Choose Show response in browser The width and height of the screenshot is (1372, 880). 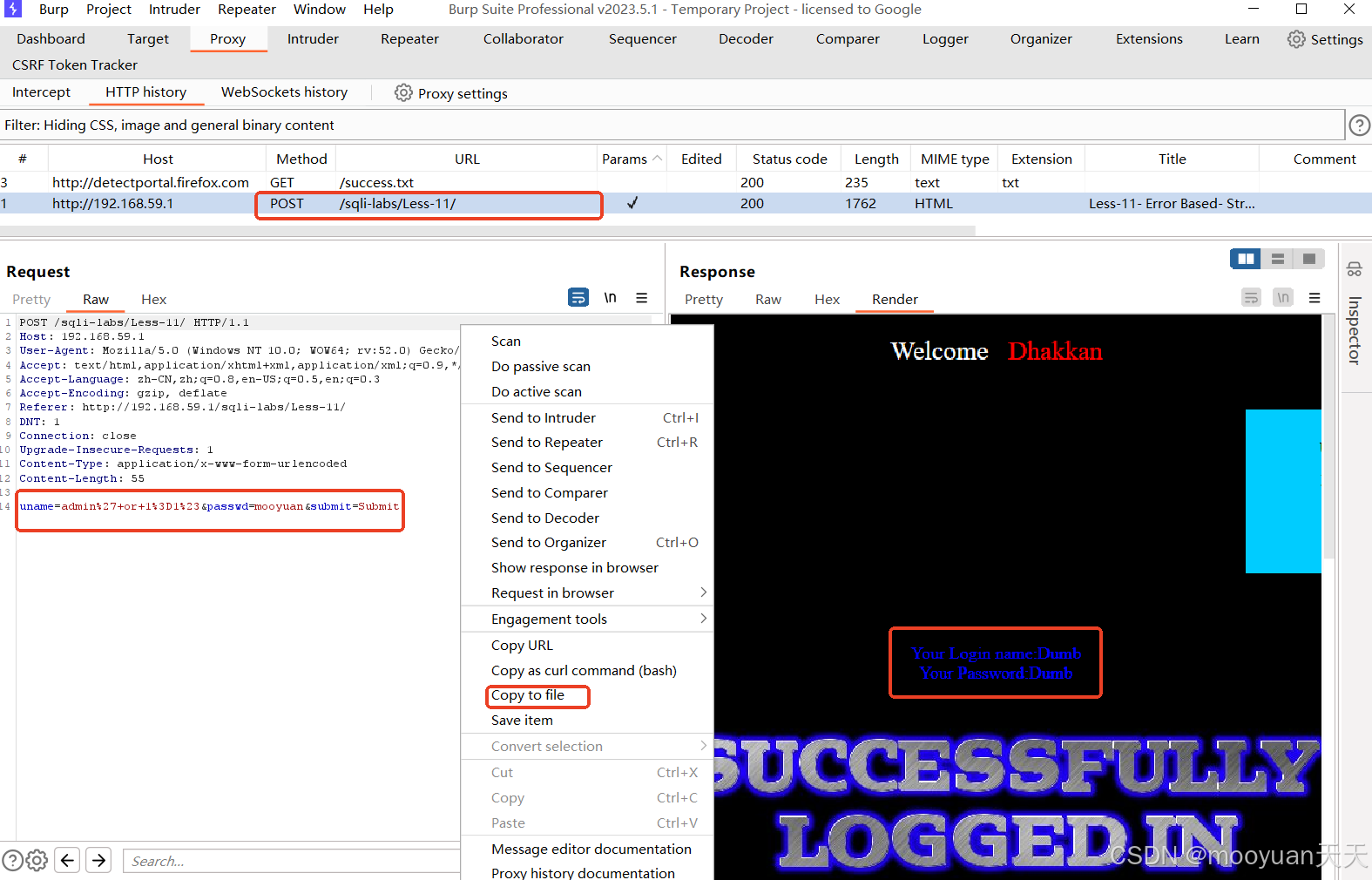[587, 567]
